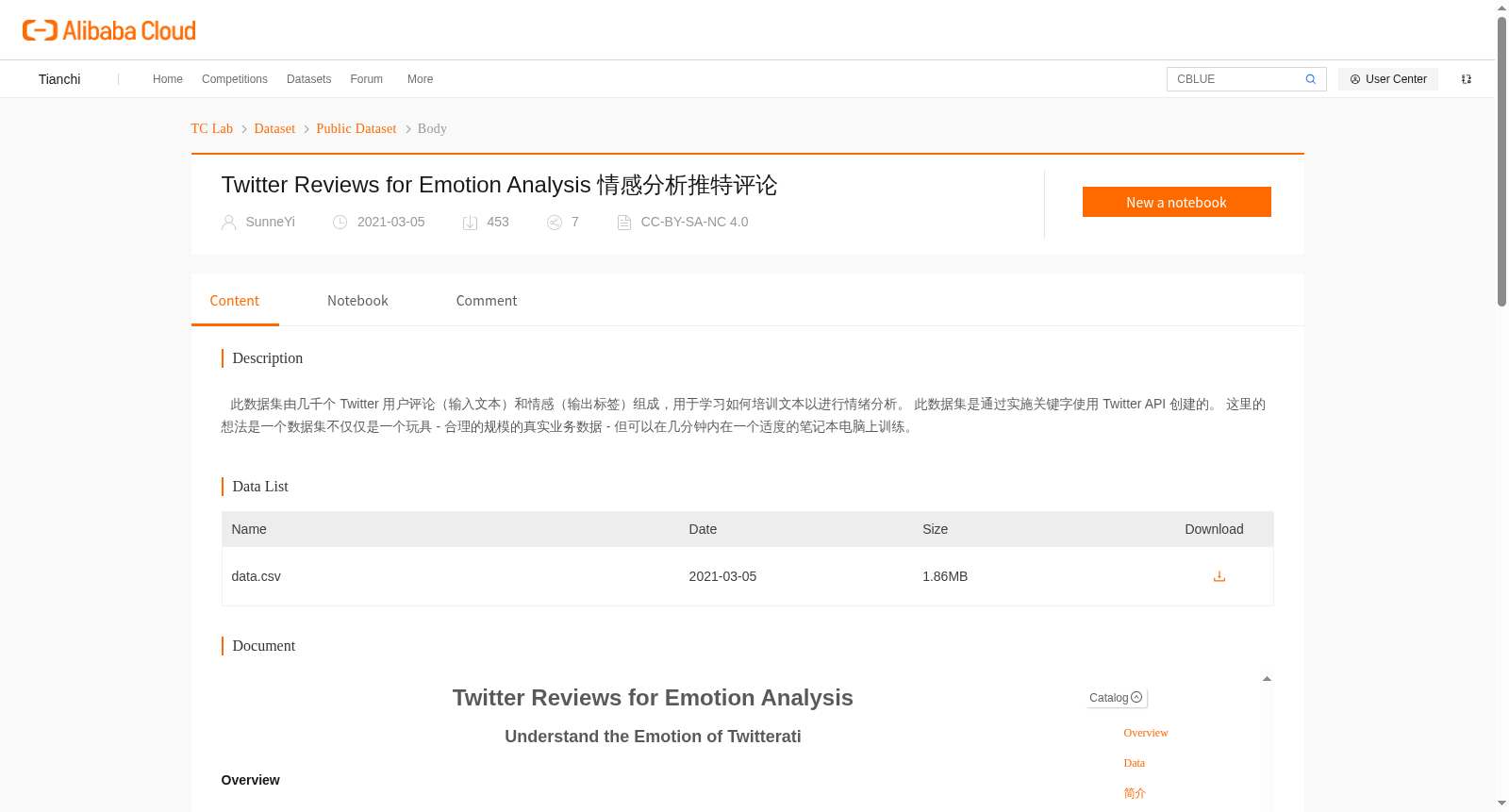Jump to Overview in catalog

1146,733
